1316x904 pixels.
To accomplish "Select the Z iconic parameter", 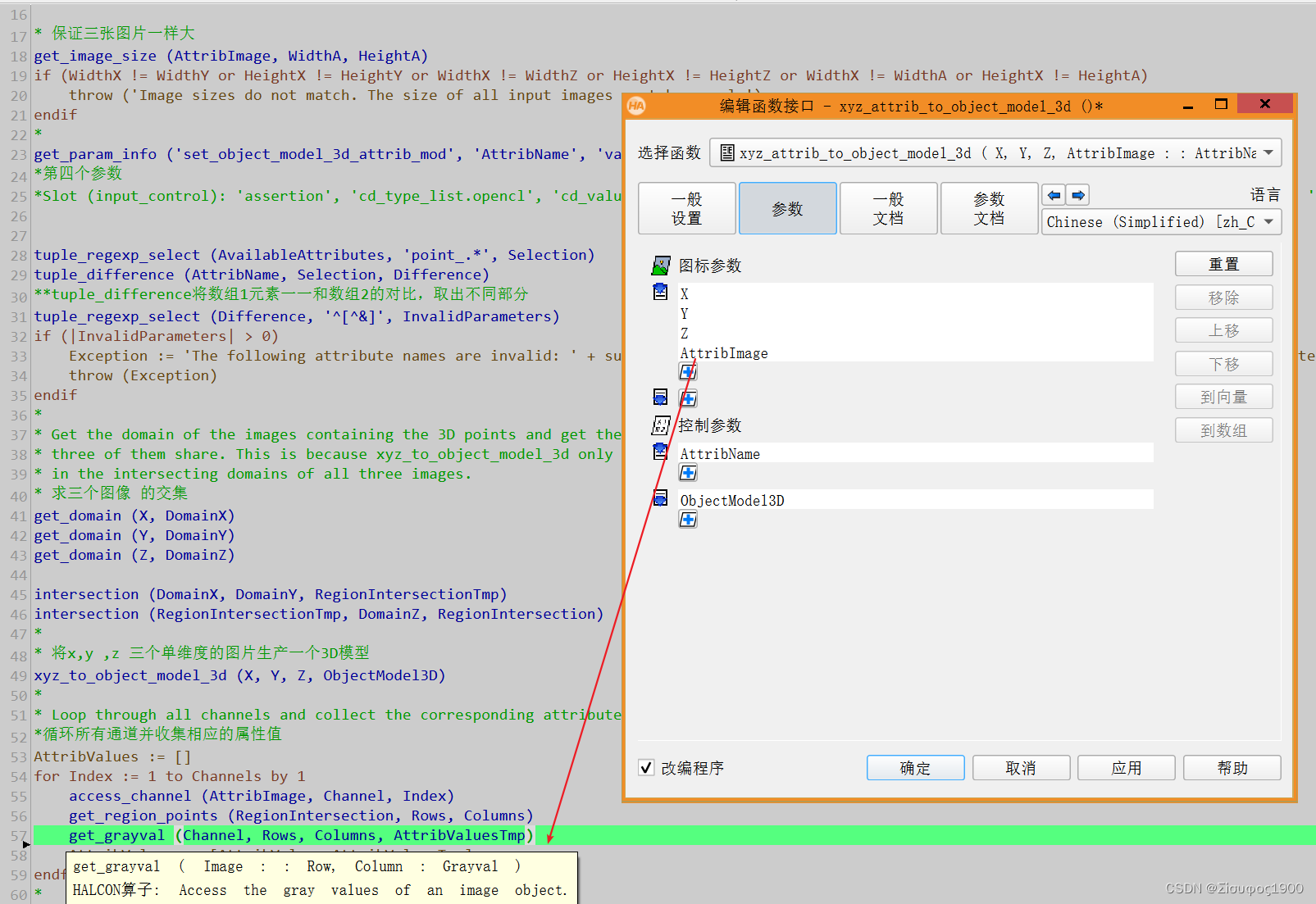I will pos(915,333).
